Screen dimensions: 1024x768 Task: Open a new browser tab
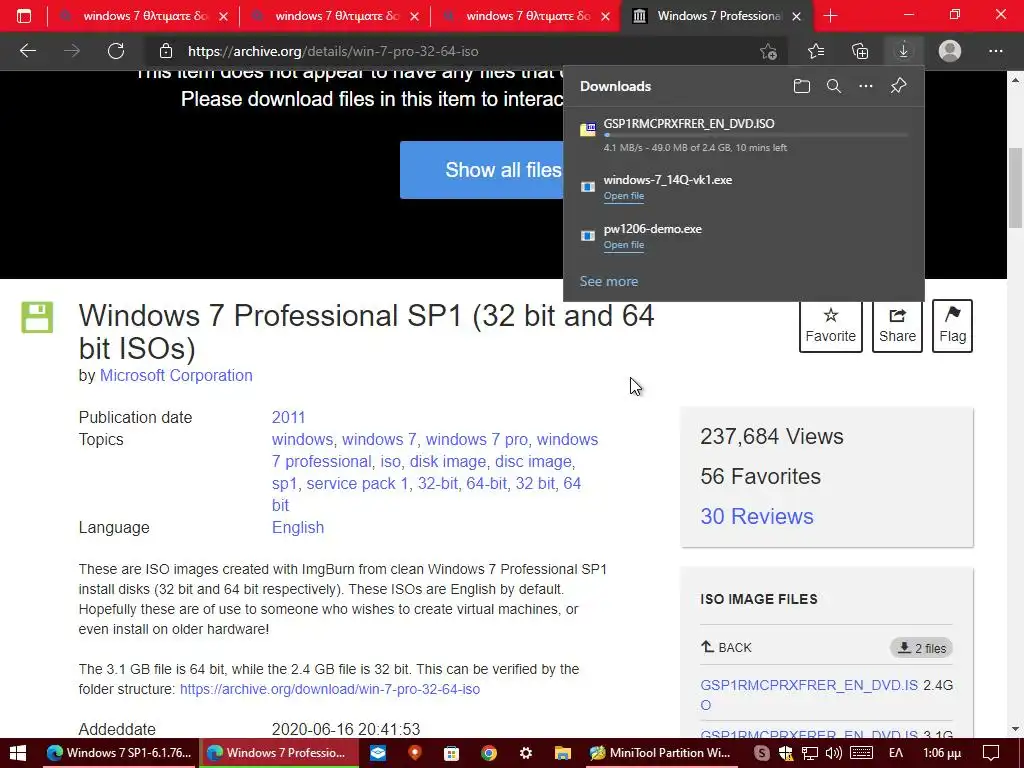click(830, 16)
